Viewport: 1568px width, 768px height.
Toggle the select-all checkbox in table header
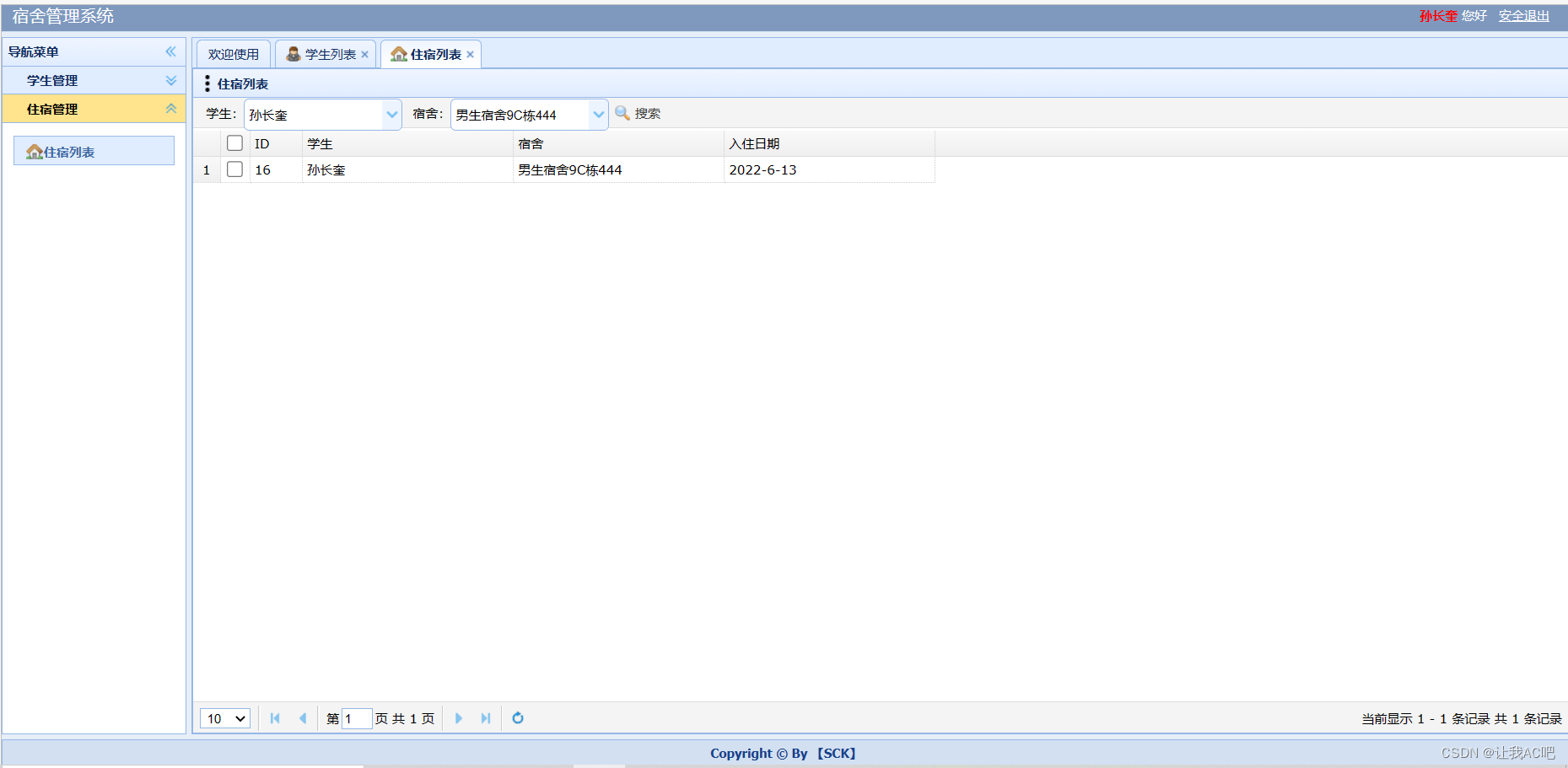pyautogui.click(x=235, y=143)
